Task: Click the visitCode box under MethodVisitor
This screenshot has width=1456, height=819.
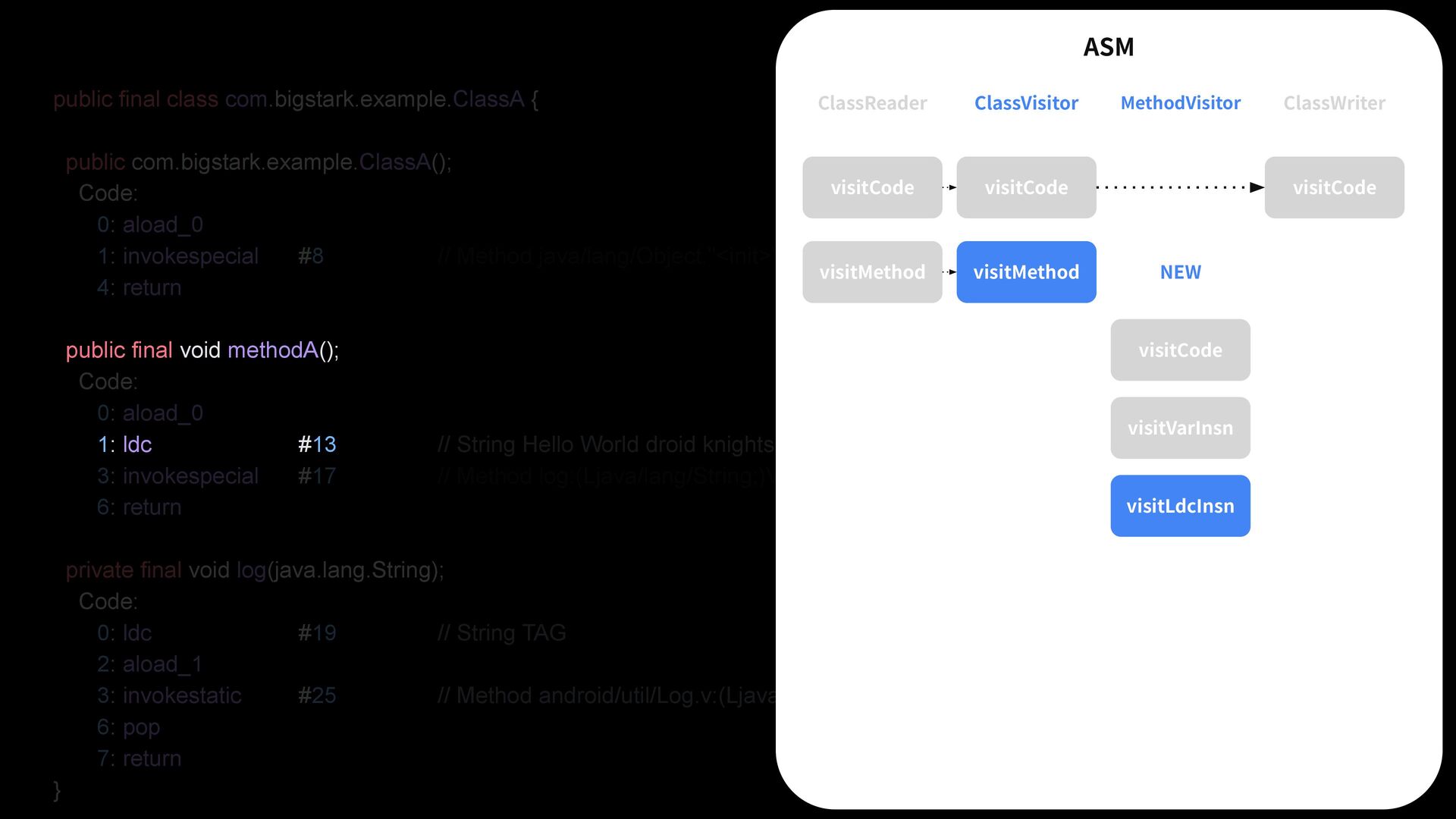Action: click(1180, 350)
